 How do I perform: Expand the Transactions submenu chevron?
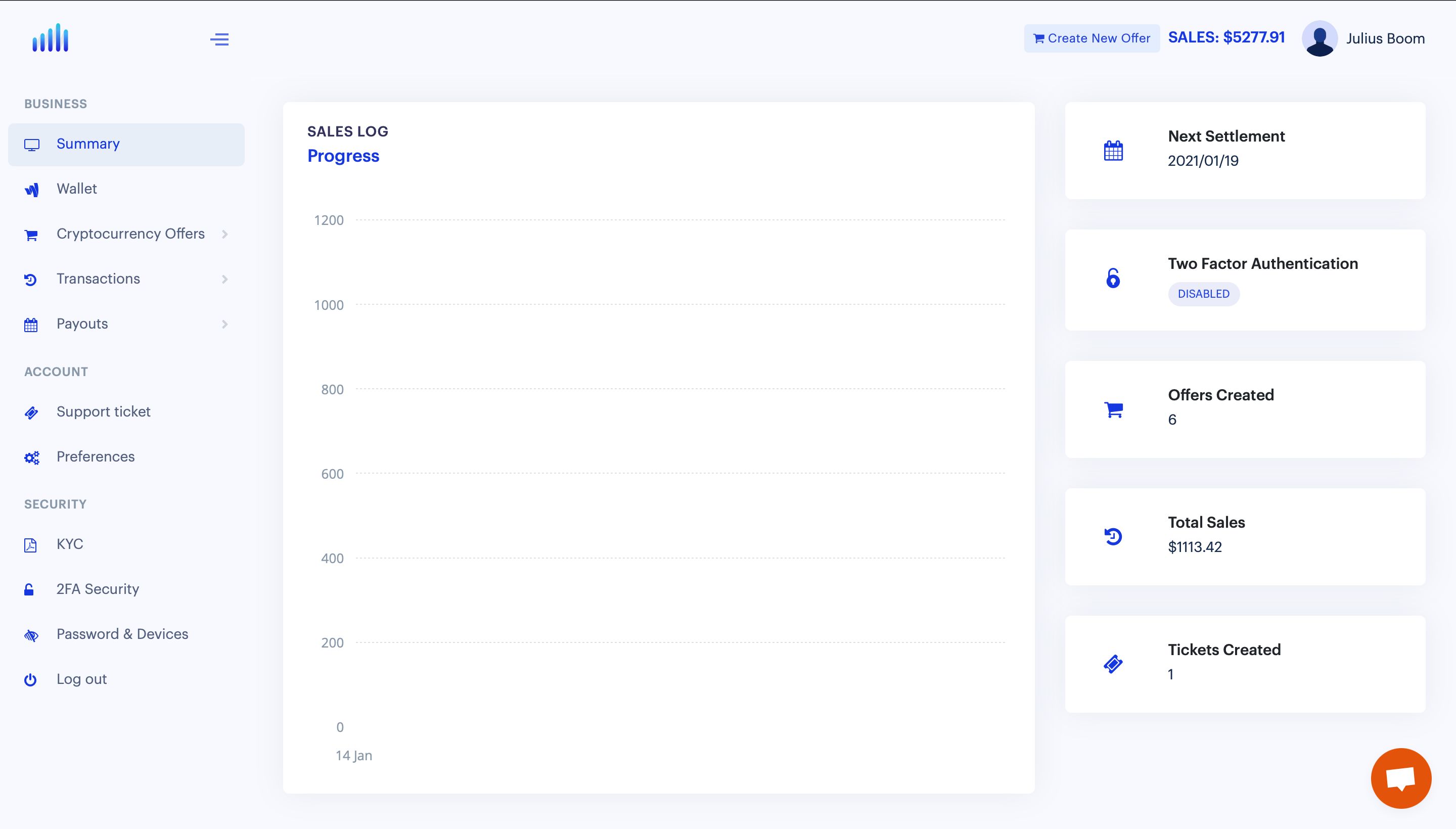tap(225, 279)
